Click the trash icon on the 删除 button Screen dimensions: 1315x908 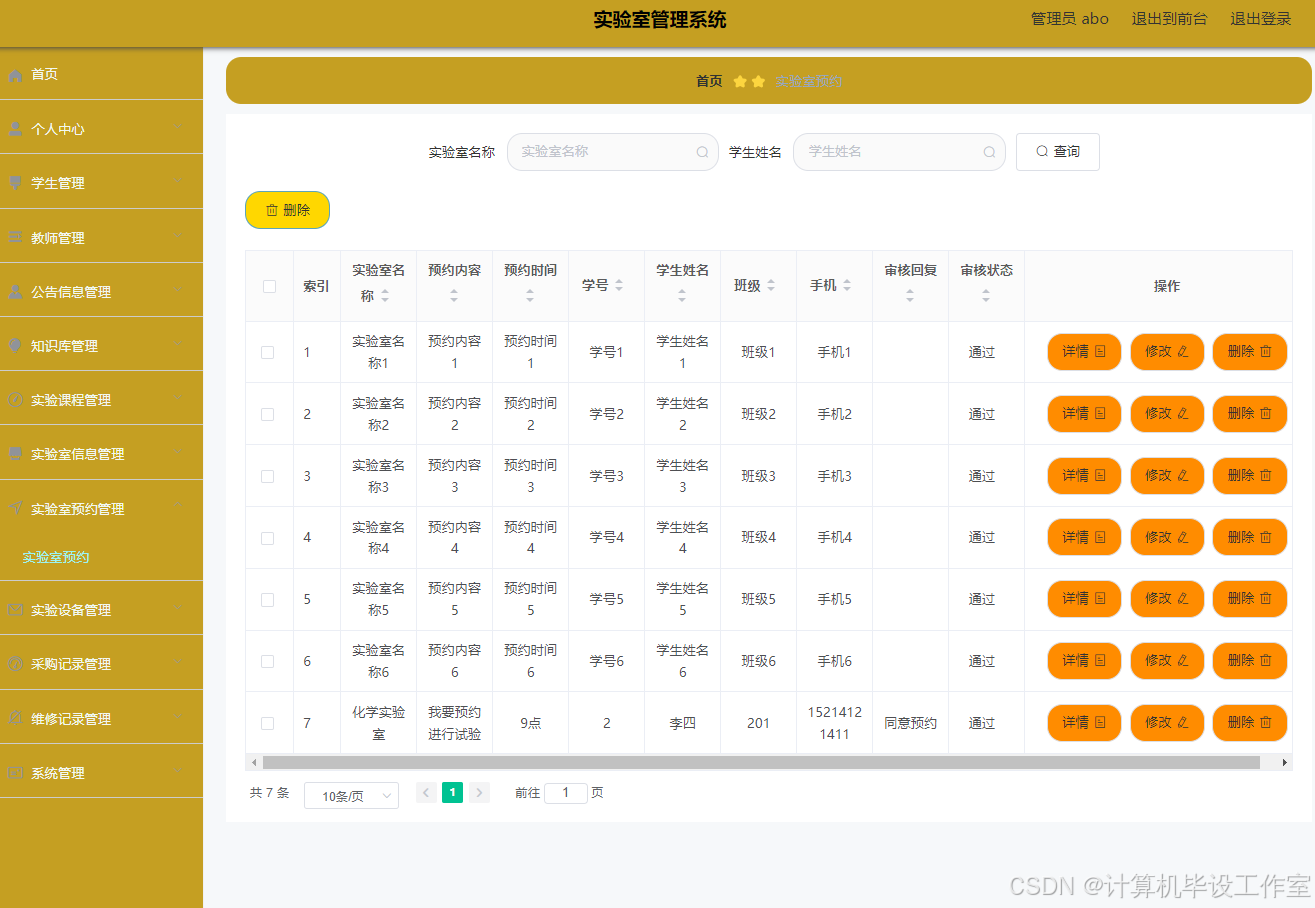[271, 210]
